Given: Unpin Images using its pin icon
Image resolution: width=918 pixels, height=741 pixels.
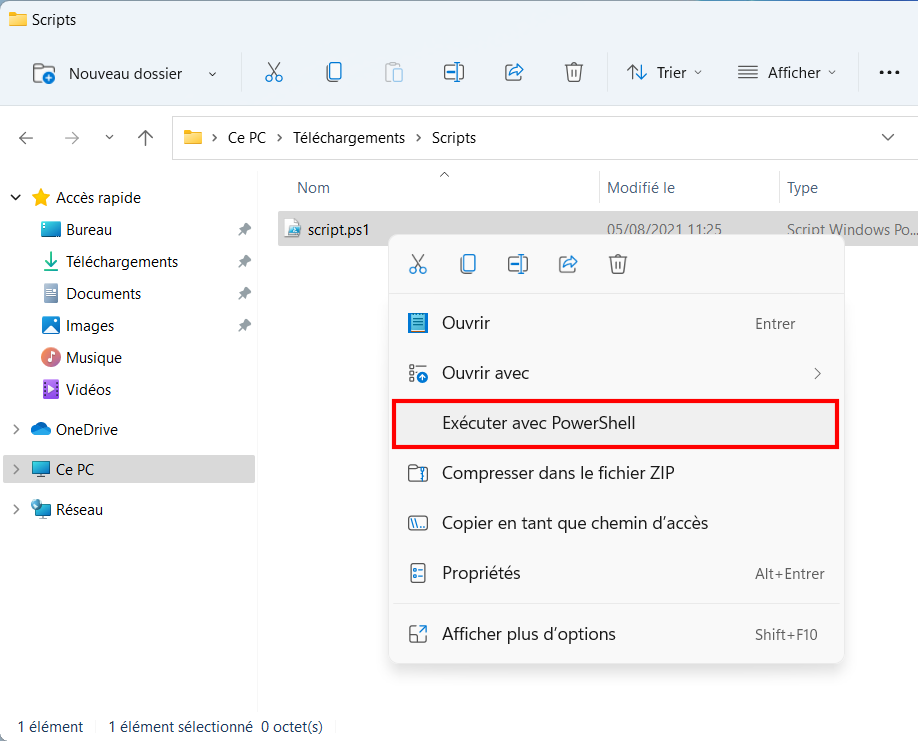Looking at the screenshot, I should tap(244, 325).
